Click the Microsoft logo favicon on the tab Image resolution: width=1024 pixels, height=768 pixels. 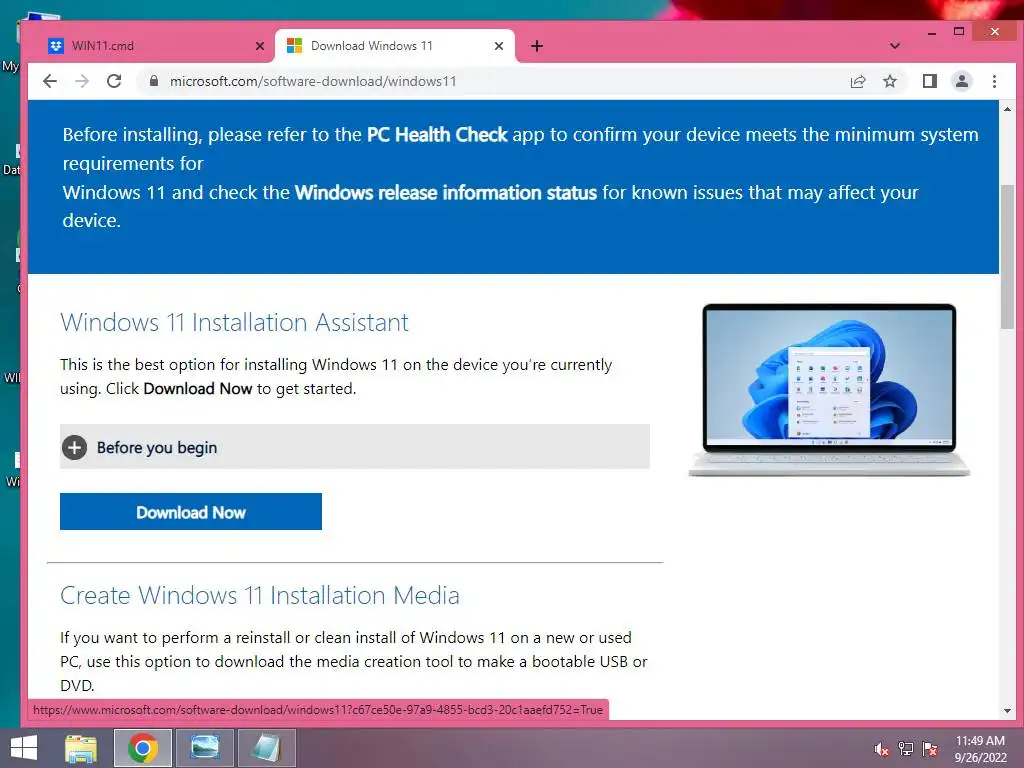(295, 46)
